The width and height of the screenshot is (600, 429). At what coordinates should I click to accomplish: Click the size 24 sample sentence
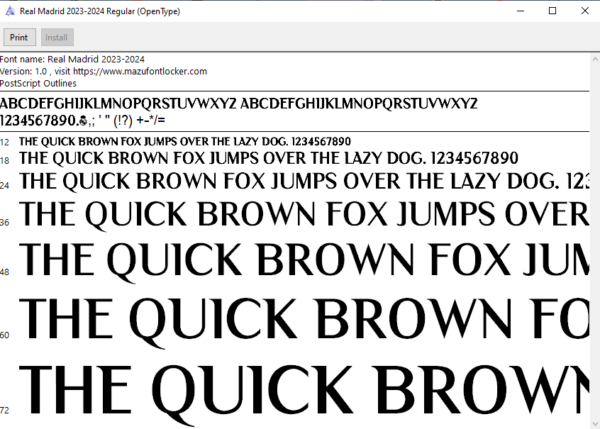coord(304,181)
